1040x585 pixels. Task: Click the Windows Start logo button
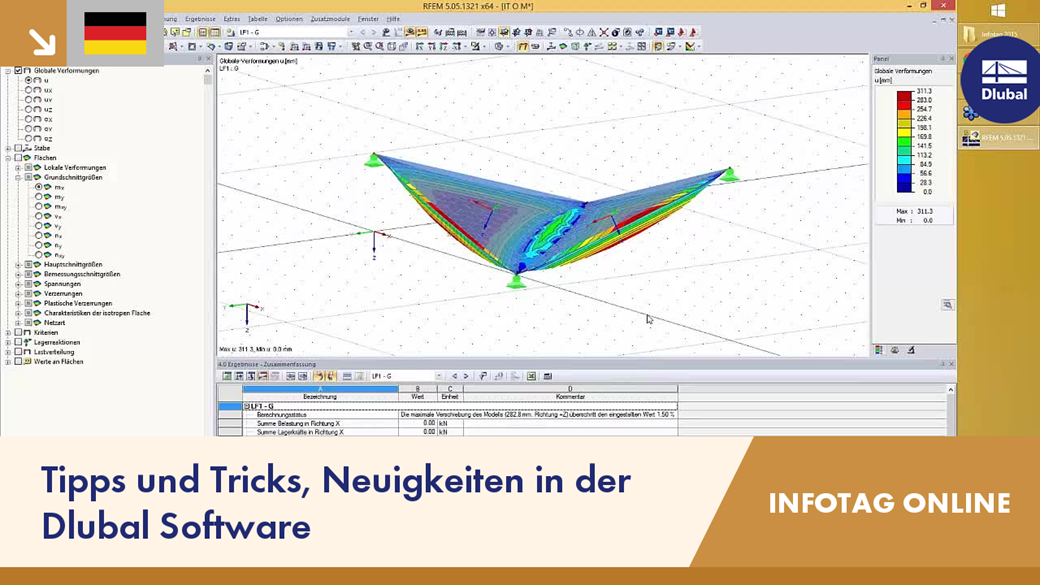point(998,10)
